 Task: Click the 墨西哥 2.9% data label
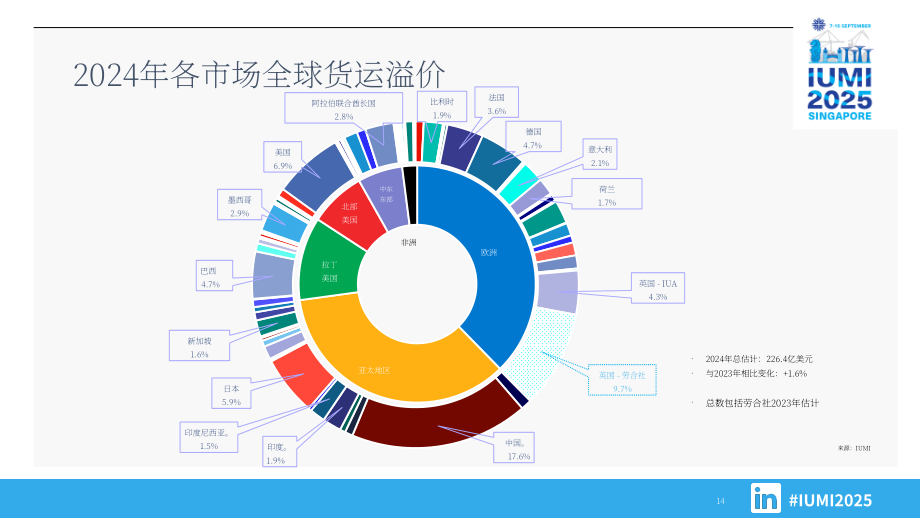239,205
